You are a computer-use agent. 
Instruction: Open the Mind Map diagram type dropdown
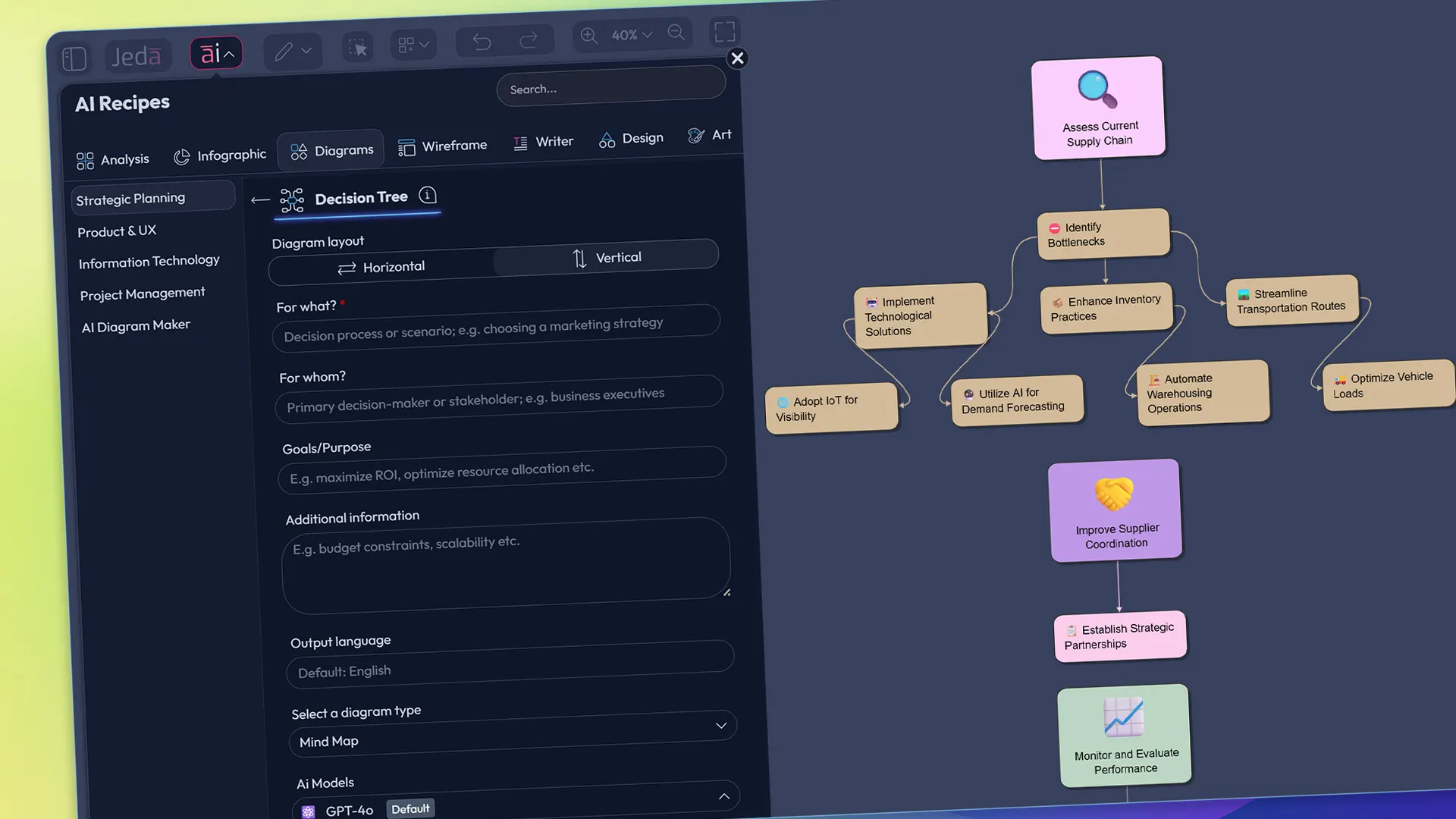coord(512,734)
